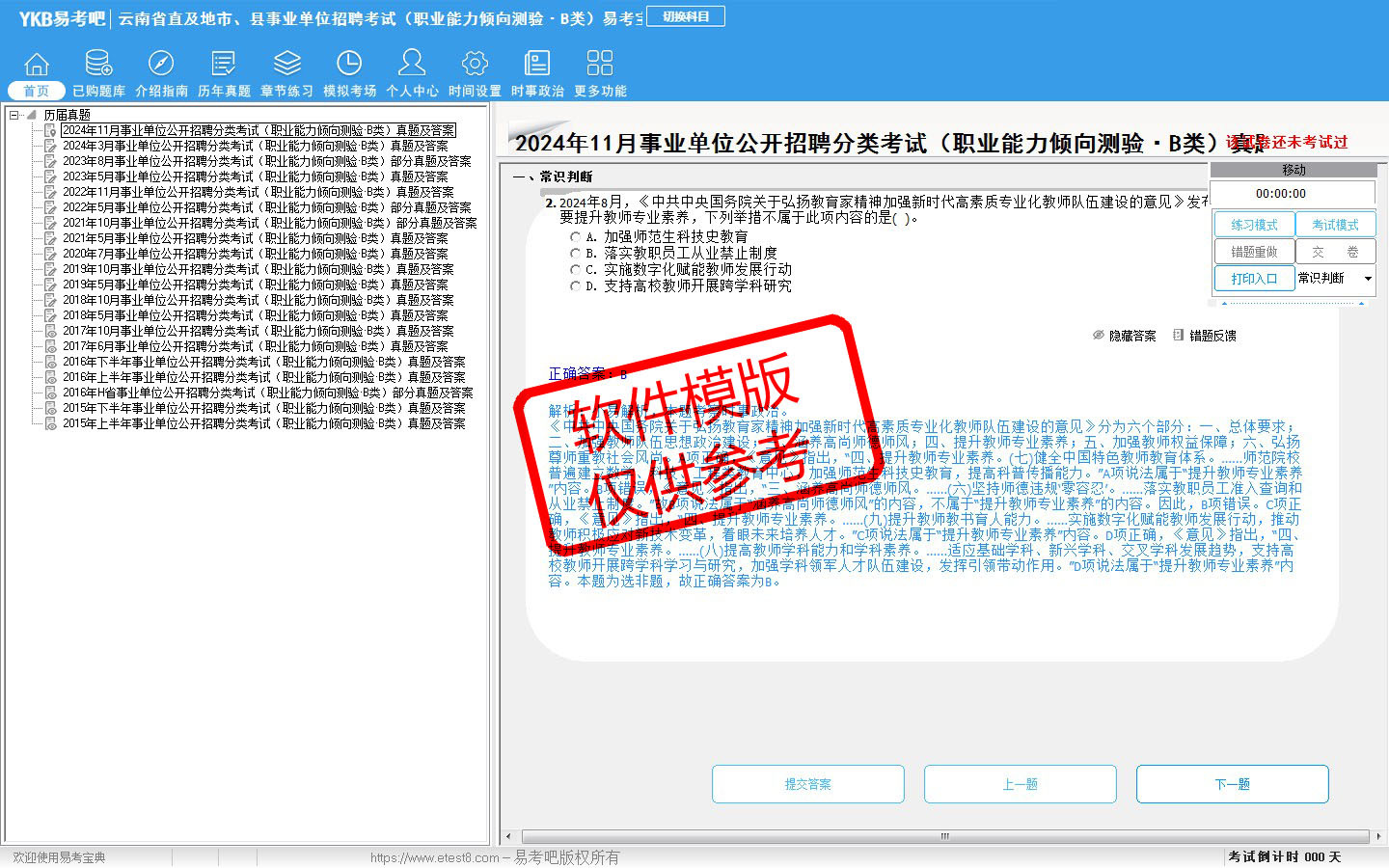Click the 交卷 hand-in button
1389x868 pixels.
coord(1335,252)
